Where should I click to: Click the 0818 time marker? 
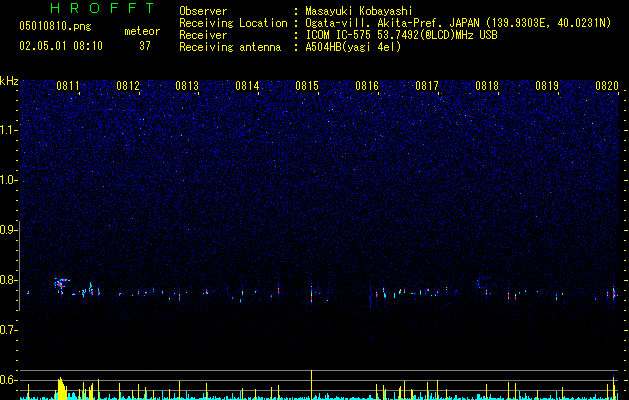[487, 86]
